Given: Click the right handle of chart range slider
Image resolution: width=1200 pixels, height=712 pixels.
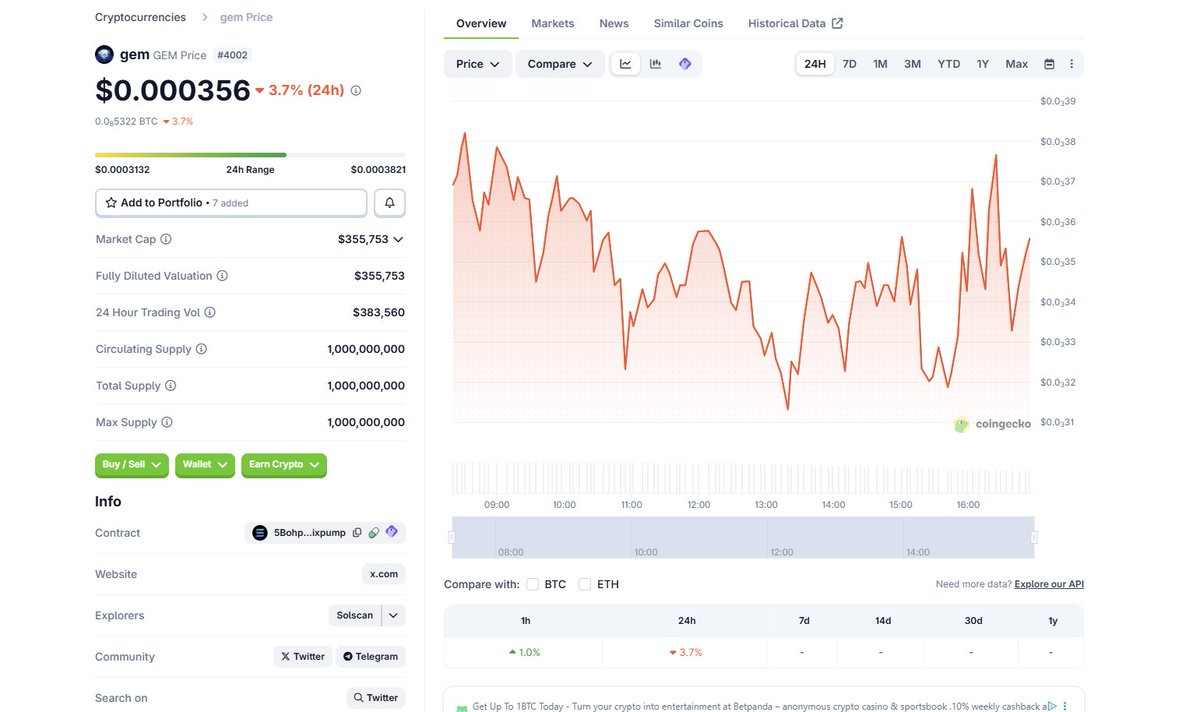Looking at the screenshot, I should click(x=1034, y=537).
